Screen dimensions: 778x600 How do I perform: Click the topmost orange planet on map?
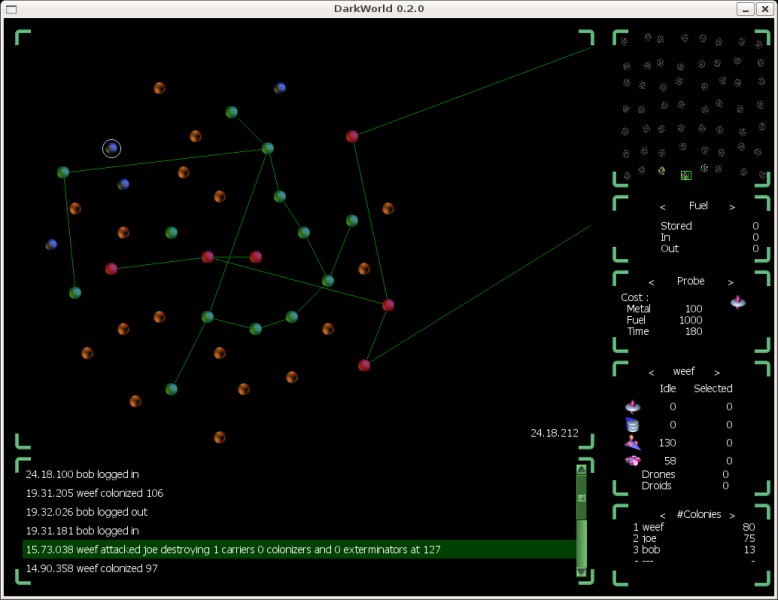159,88
